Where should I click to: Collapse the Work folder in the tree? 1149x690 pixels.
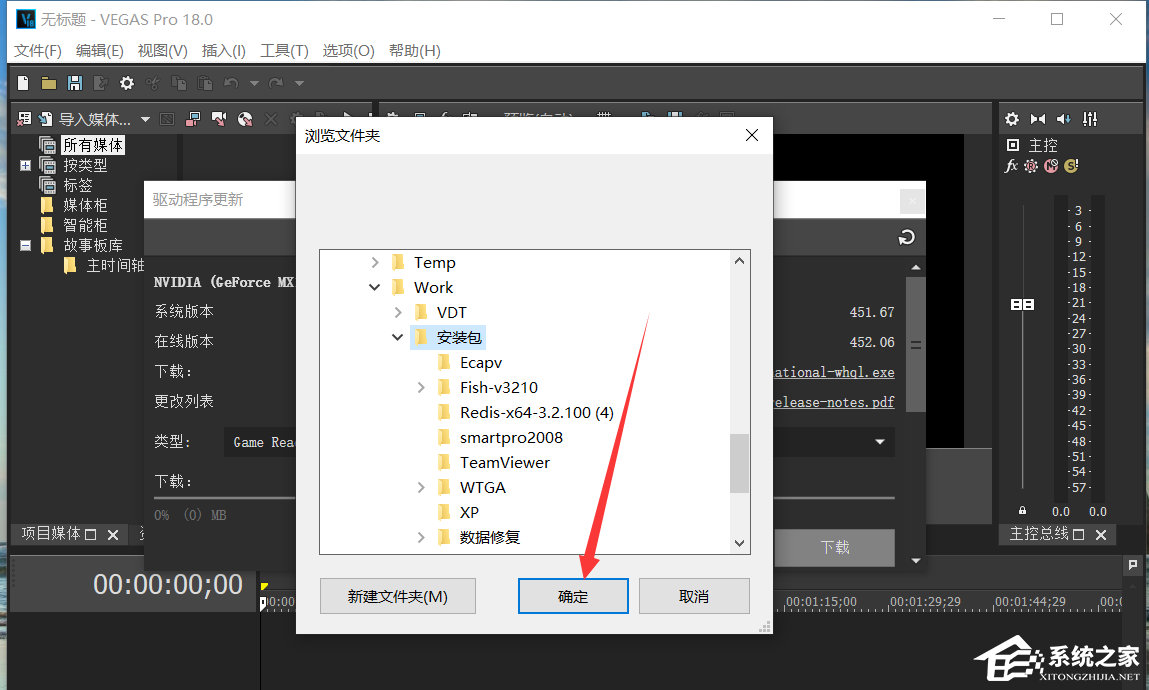point(374,287)
